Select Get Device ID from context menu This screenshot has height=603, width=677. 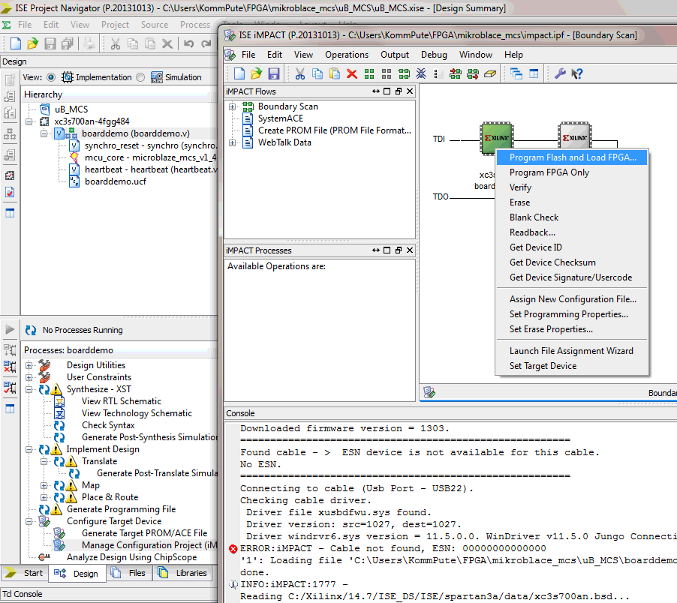[x=572, y=247]
